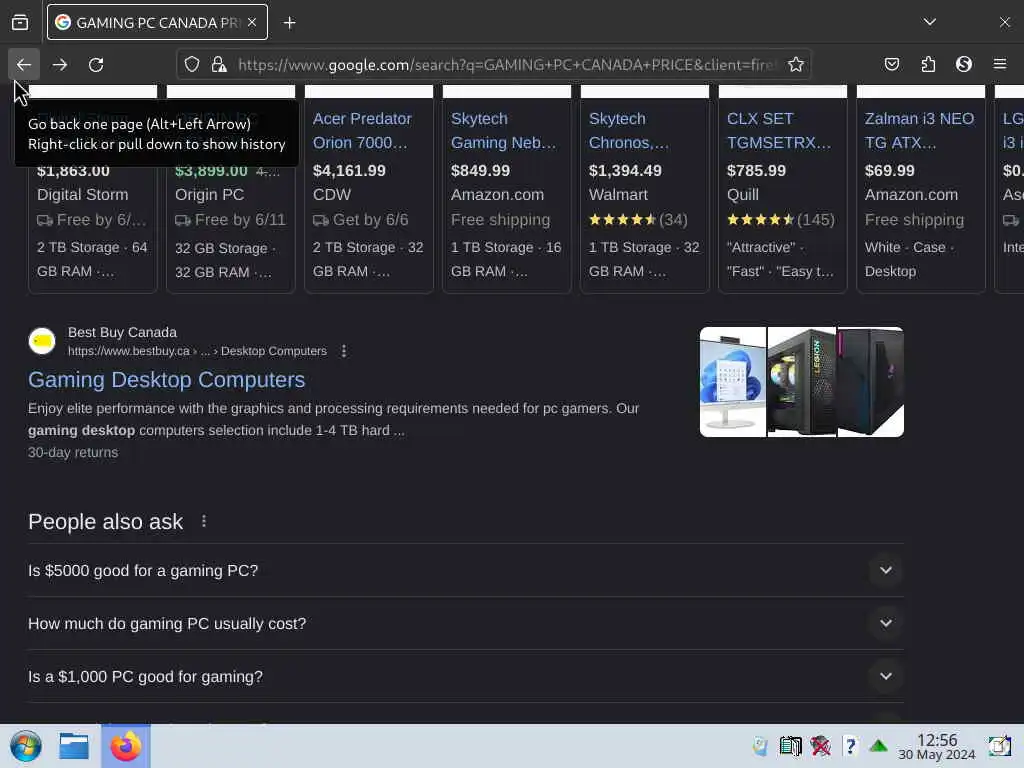Open Zalman i3 NEO TG ATX listing
1024x768 pixels.
[x=919, y=131]
